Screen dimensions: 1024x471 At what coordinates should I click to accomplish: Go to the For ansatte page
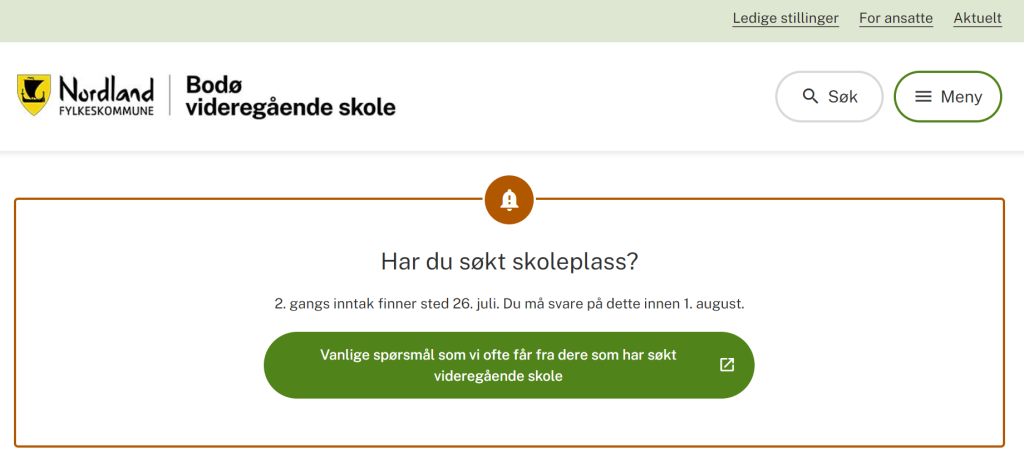[896, 18]
